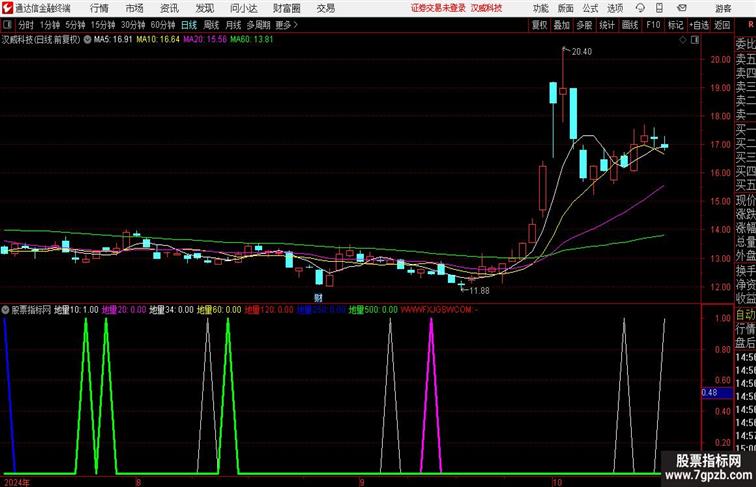The width and height of the screenshot is (756, 487).
Task: Click 证券交易未登录 login link
Action: 438,8
